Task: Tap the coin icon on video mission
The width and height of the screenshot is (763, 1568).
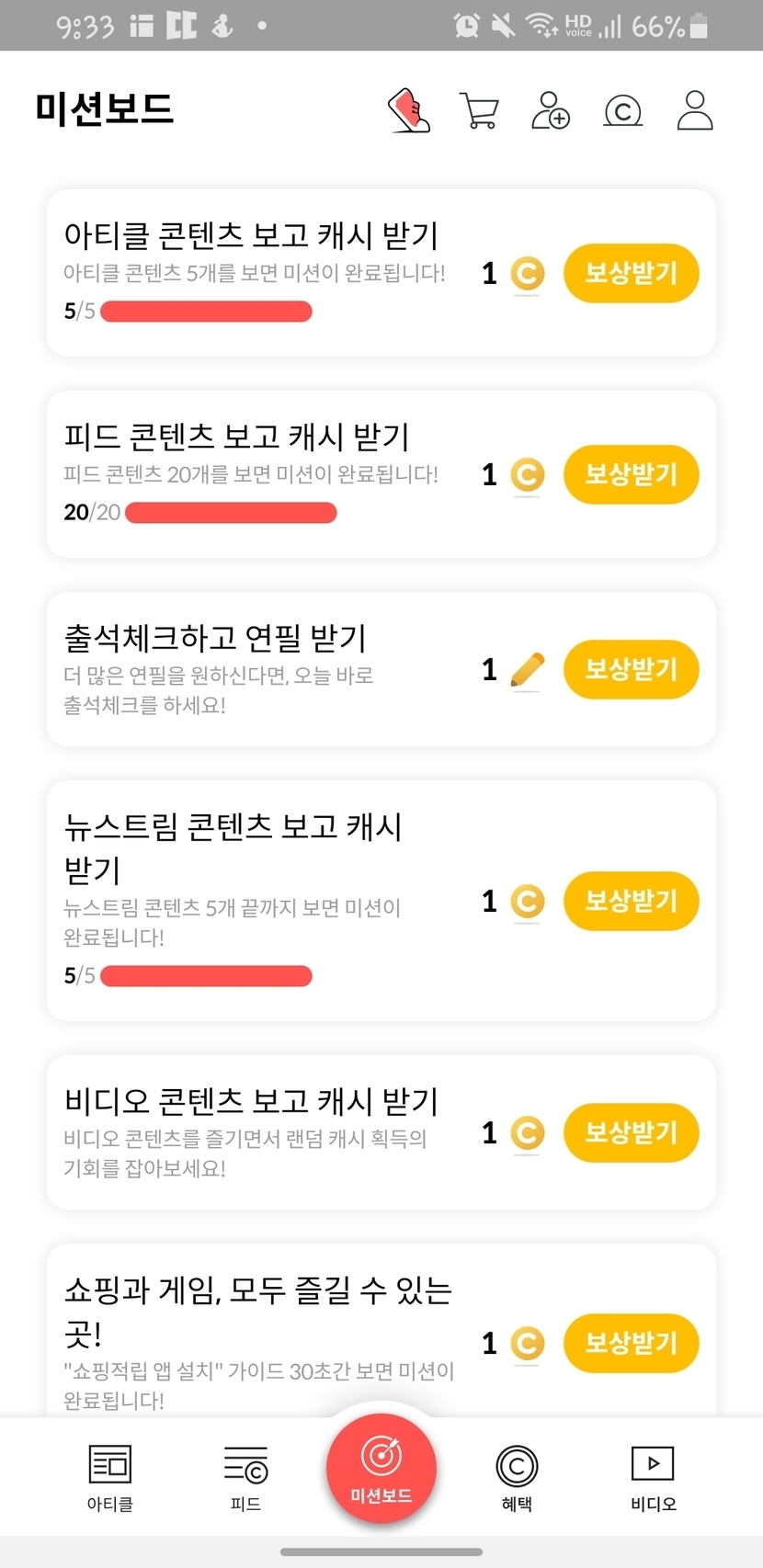Action: click(527, 1133)
